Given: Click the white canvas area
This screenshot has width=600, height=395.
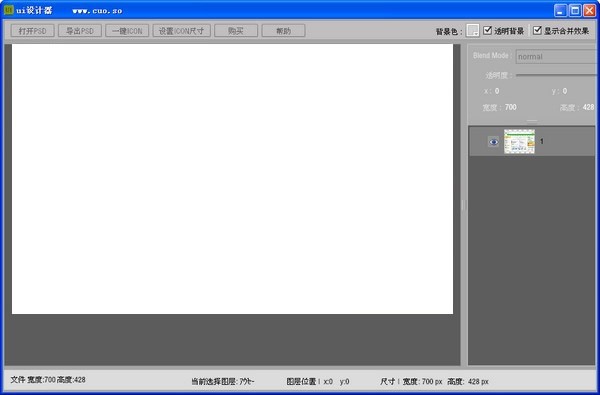Looking at the screenshot, I should pos(232,179).
